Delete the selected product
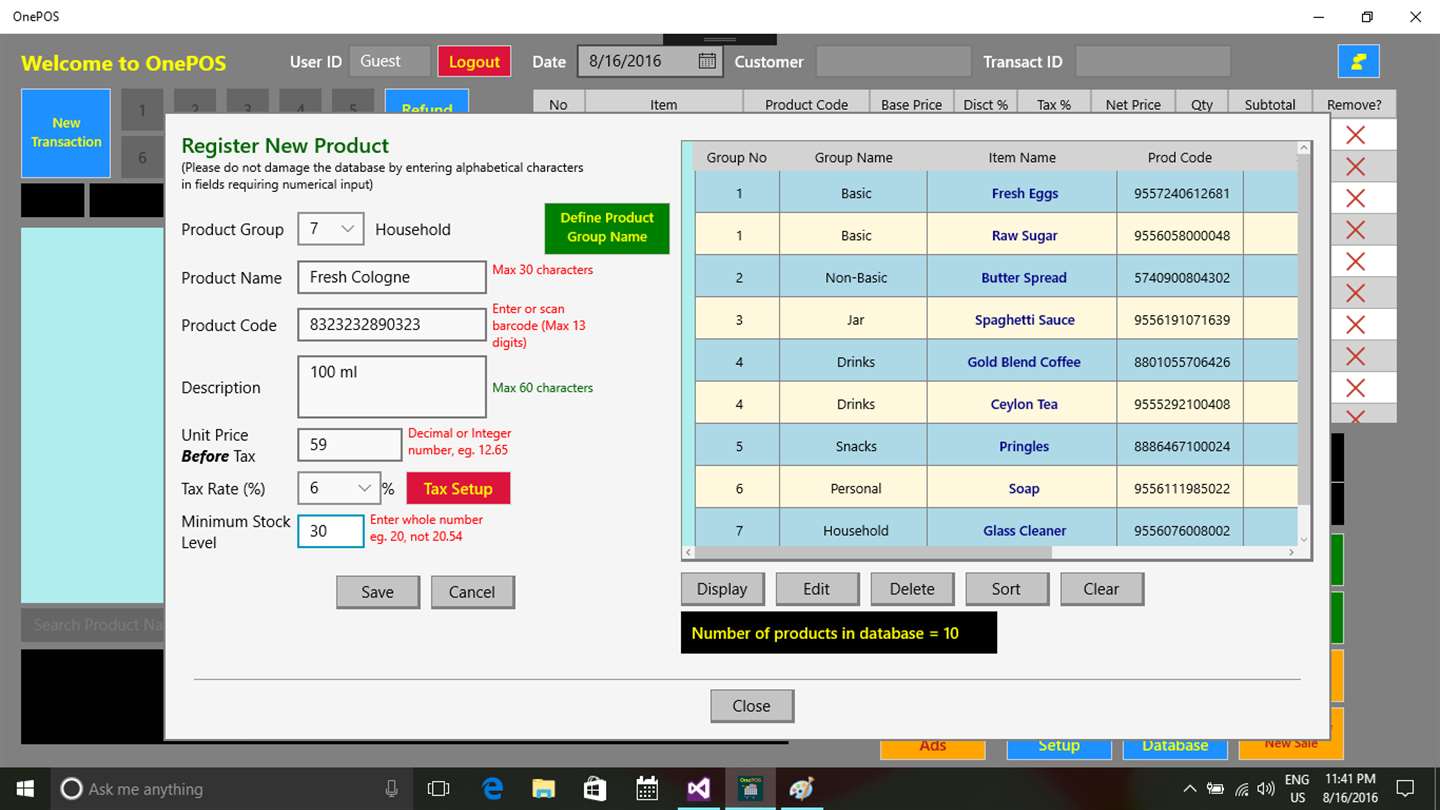 point(912,589)
